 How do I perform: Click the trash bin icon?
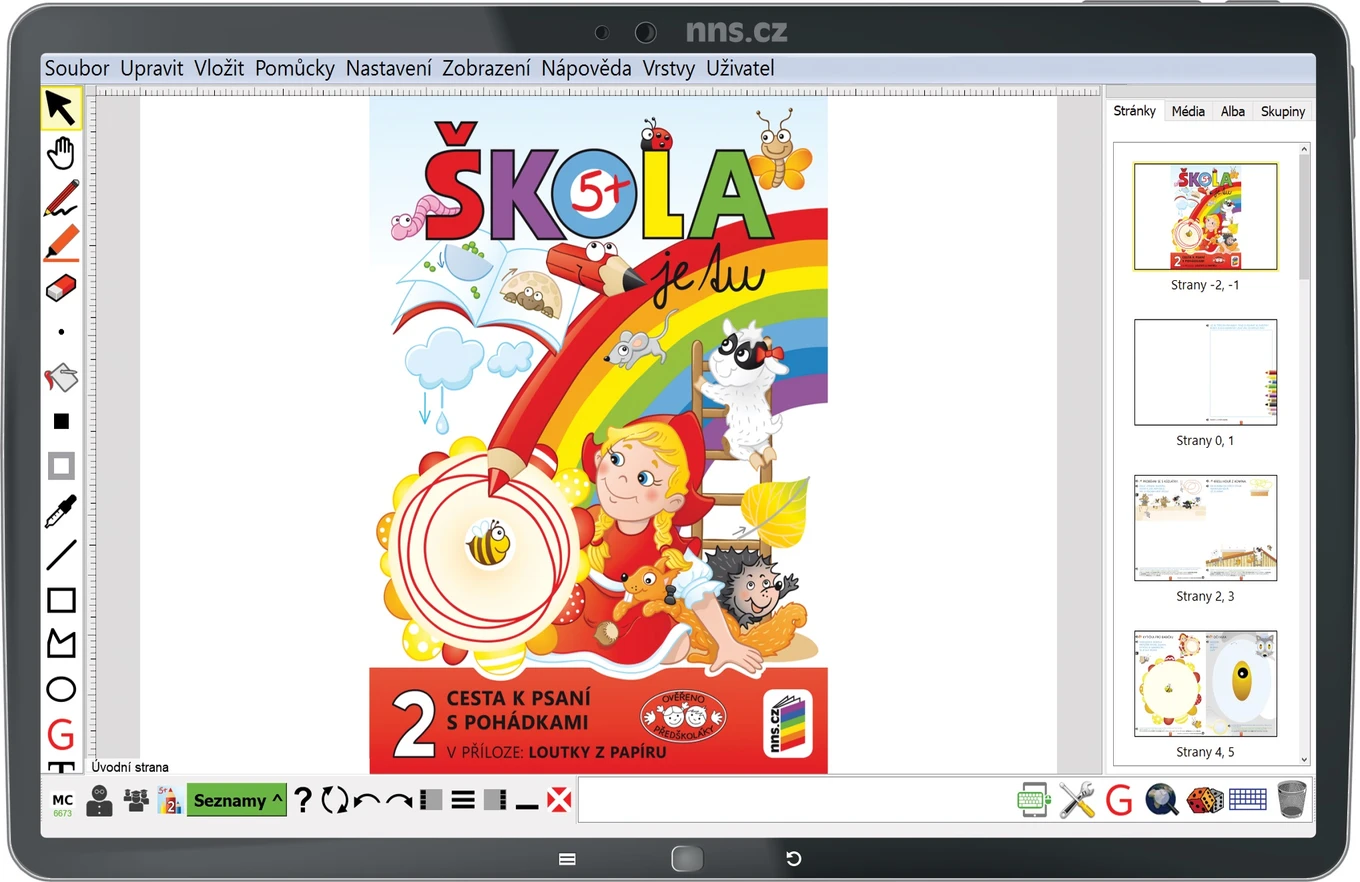pos(1292,800)
